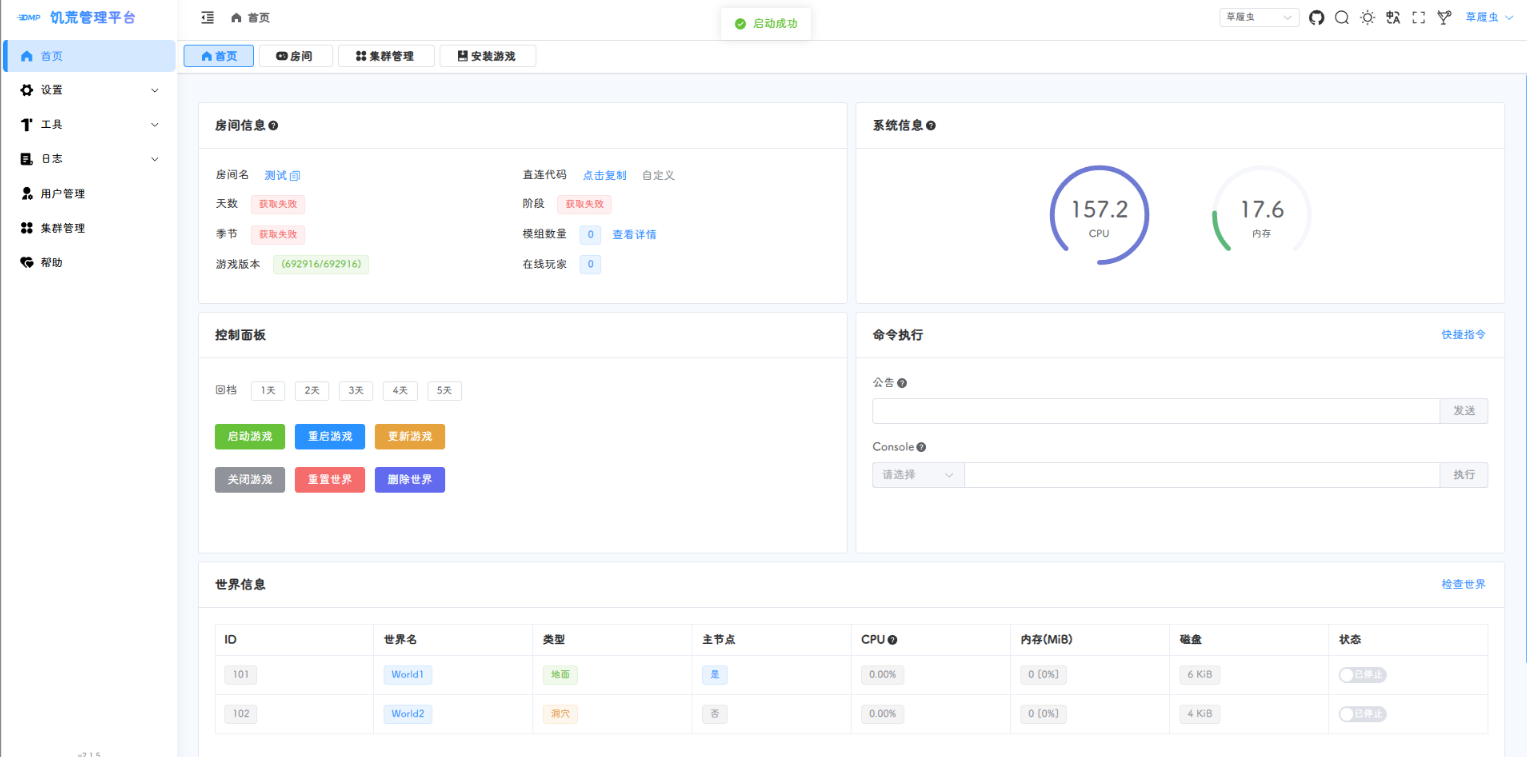Click help icon beside Console label

pos(921,447)
